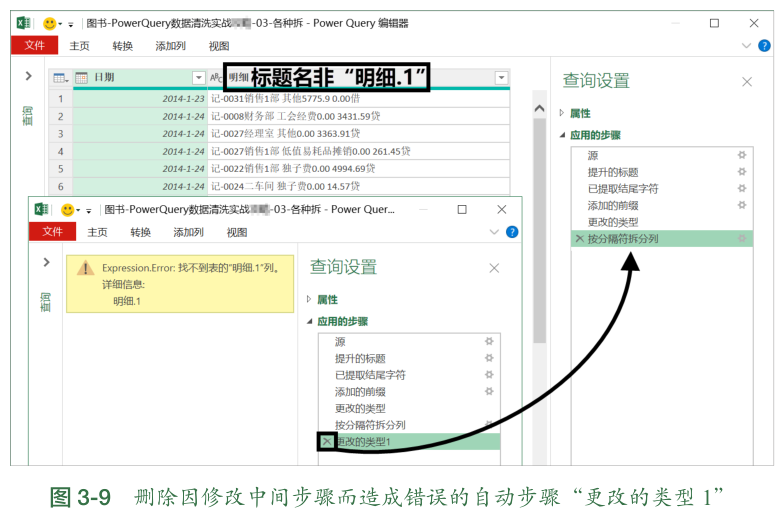784x514 pixels.
Task: Expand 属性 section in back window
Action: click(562, 113)
